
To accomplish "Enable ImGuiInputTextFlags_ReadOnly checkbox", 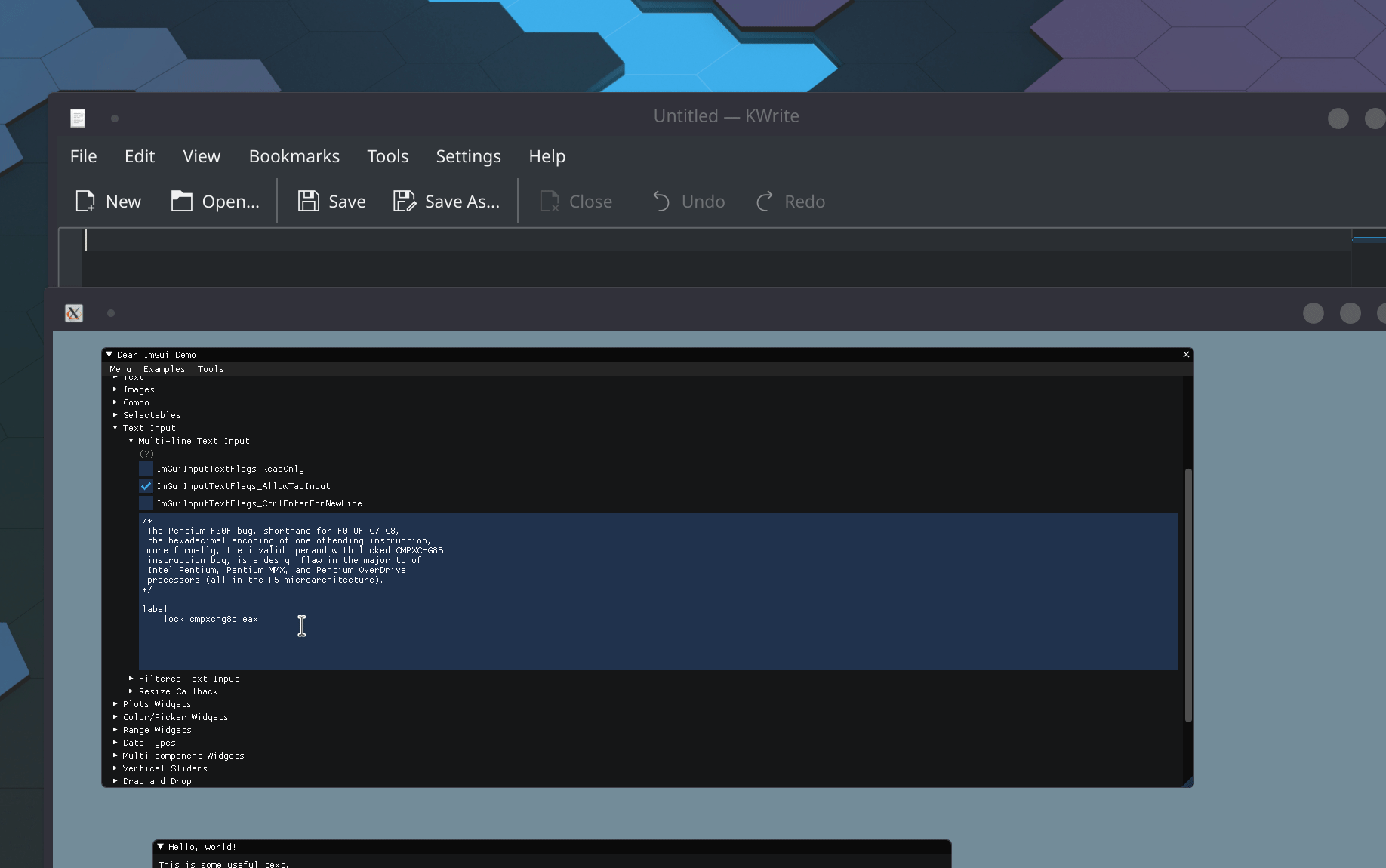I will pyautogui.click(x=146, y=469).
